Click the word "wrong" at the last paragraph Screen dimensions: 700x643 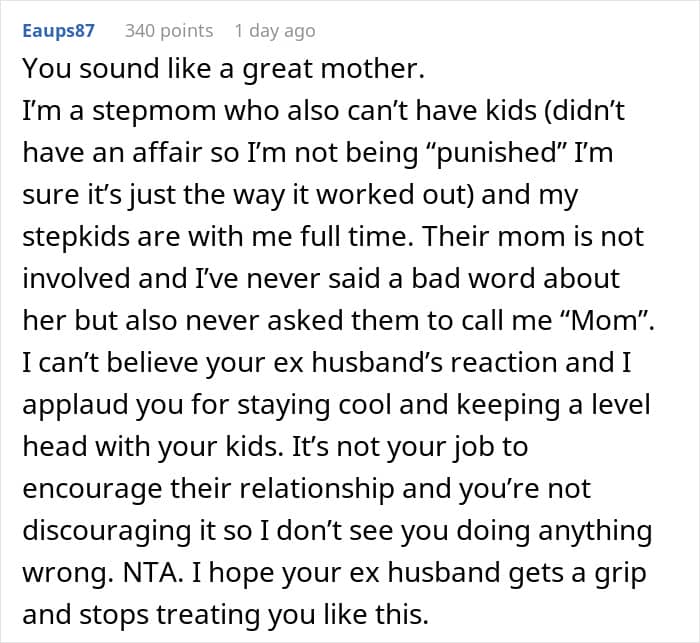[x=61, y=571]
